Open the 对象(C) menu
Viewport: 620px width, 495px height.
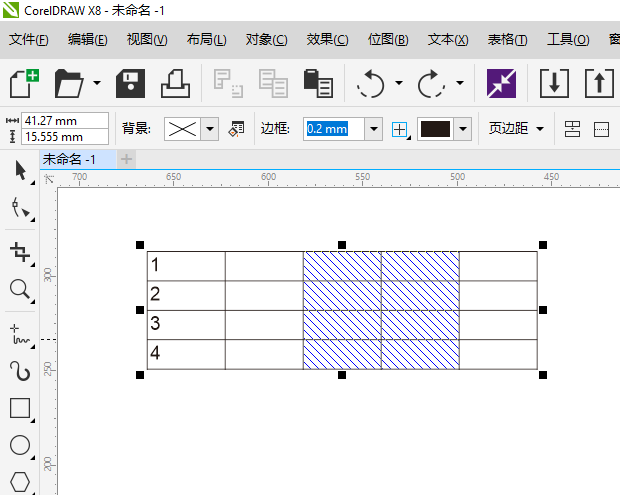click(x=267, y=40)
